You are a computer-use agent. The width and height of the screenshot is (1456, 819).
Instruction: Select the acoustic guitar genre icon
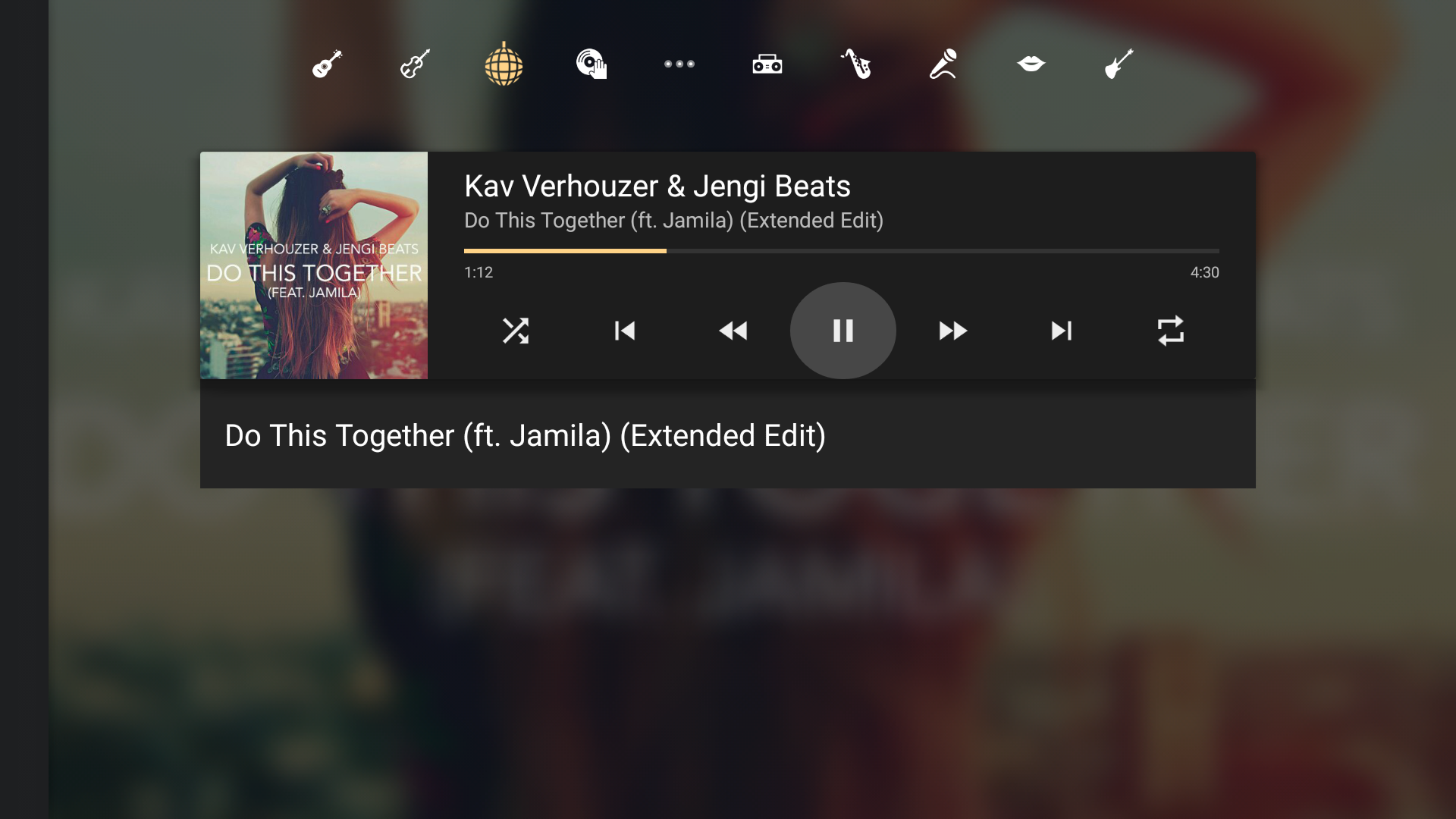coord(327,64)
